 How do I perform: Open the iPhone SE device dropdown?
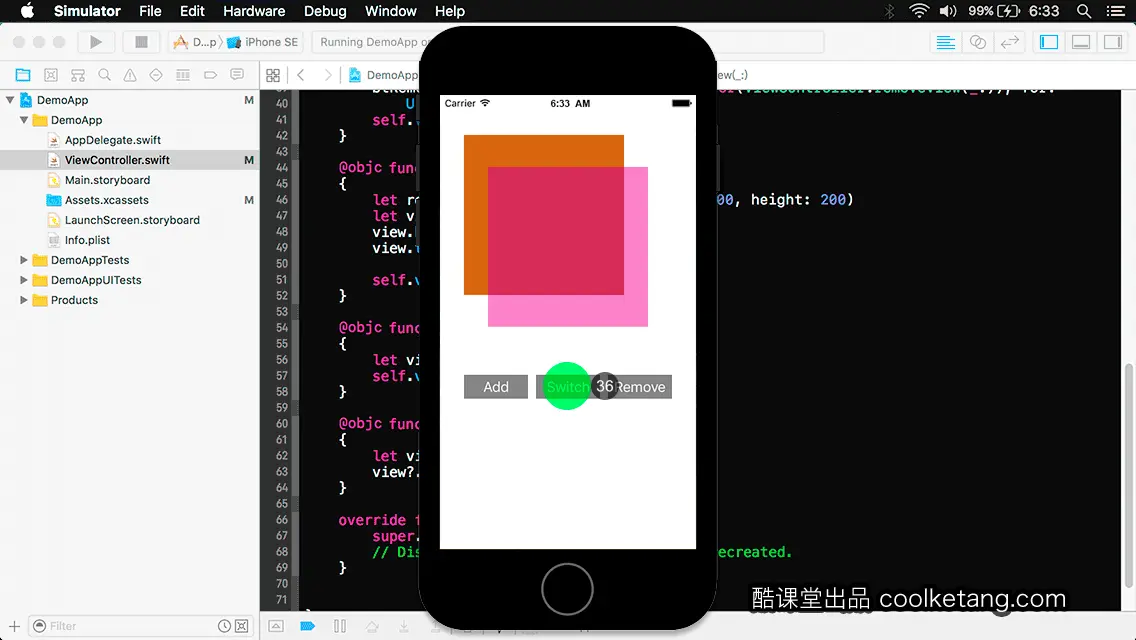(x=262, y=42)
